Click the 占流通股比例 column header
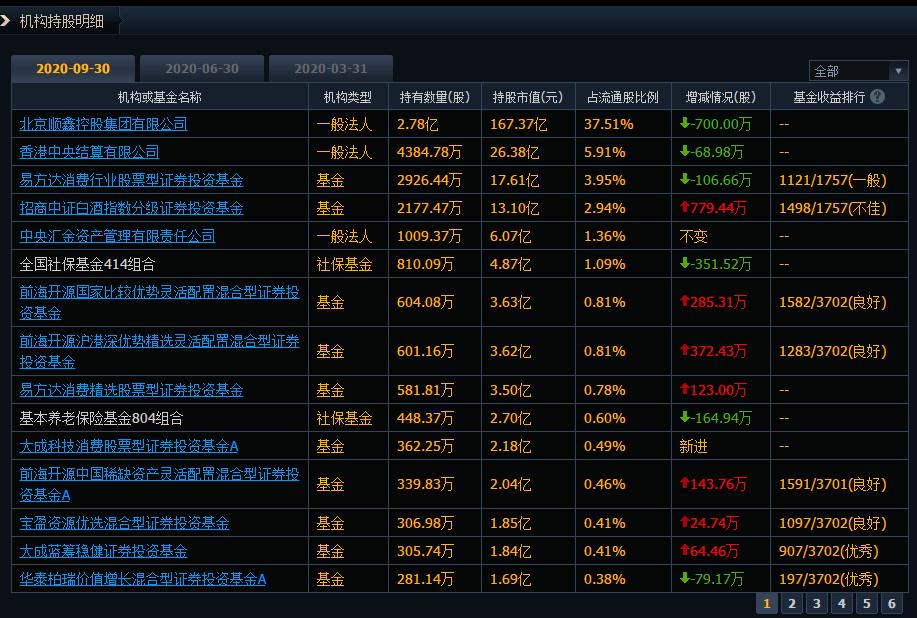 [623, 97]
